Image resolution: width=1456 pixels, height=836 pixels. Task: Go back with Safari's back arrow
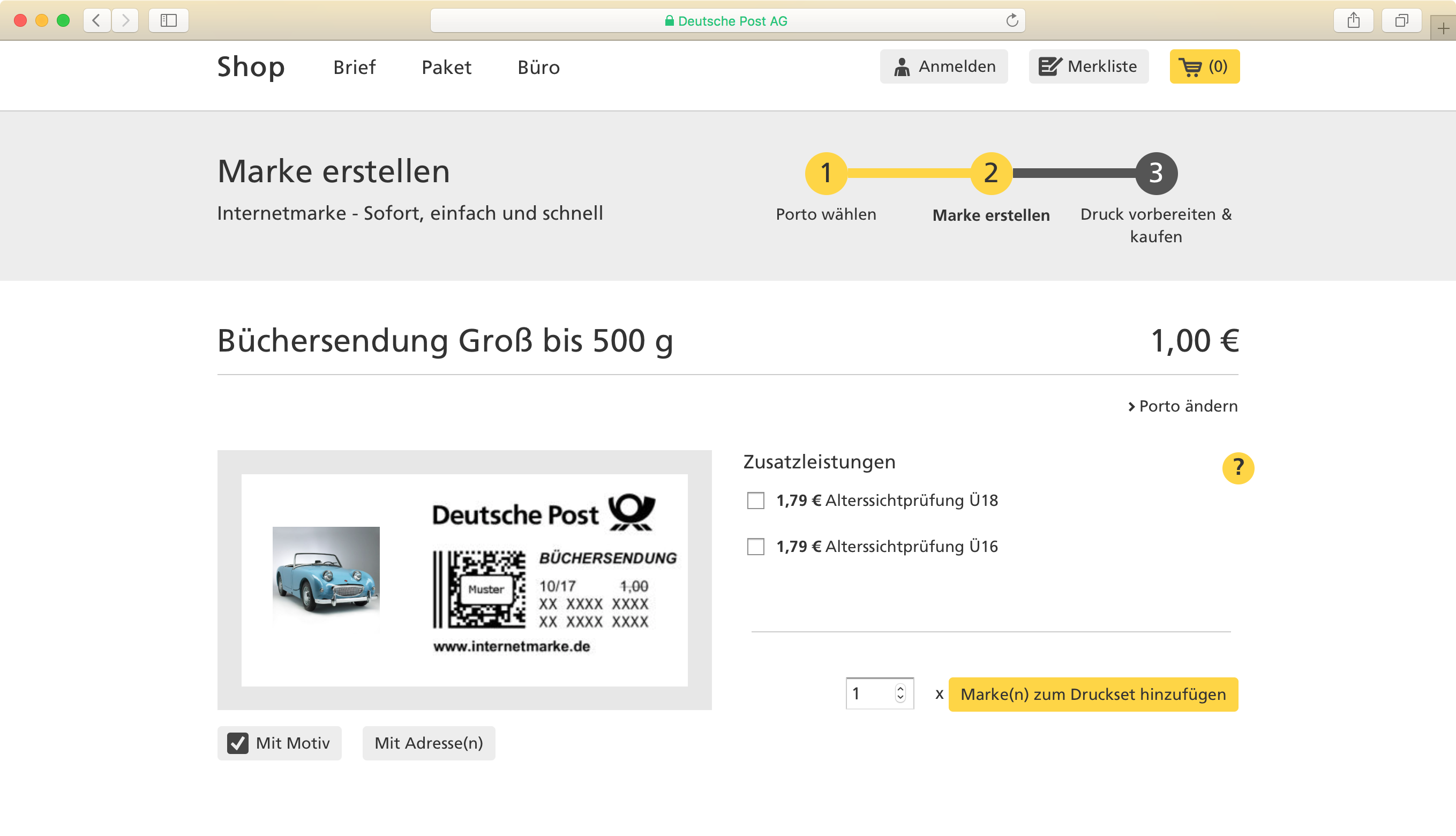[97, 21]
